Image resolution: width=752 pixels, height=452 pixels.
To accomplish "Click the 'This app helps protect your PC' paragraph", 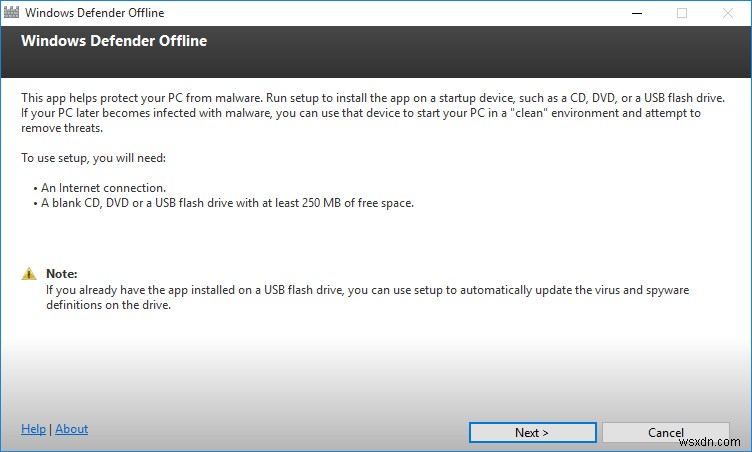I will pos(373,113).
